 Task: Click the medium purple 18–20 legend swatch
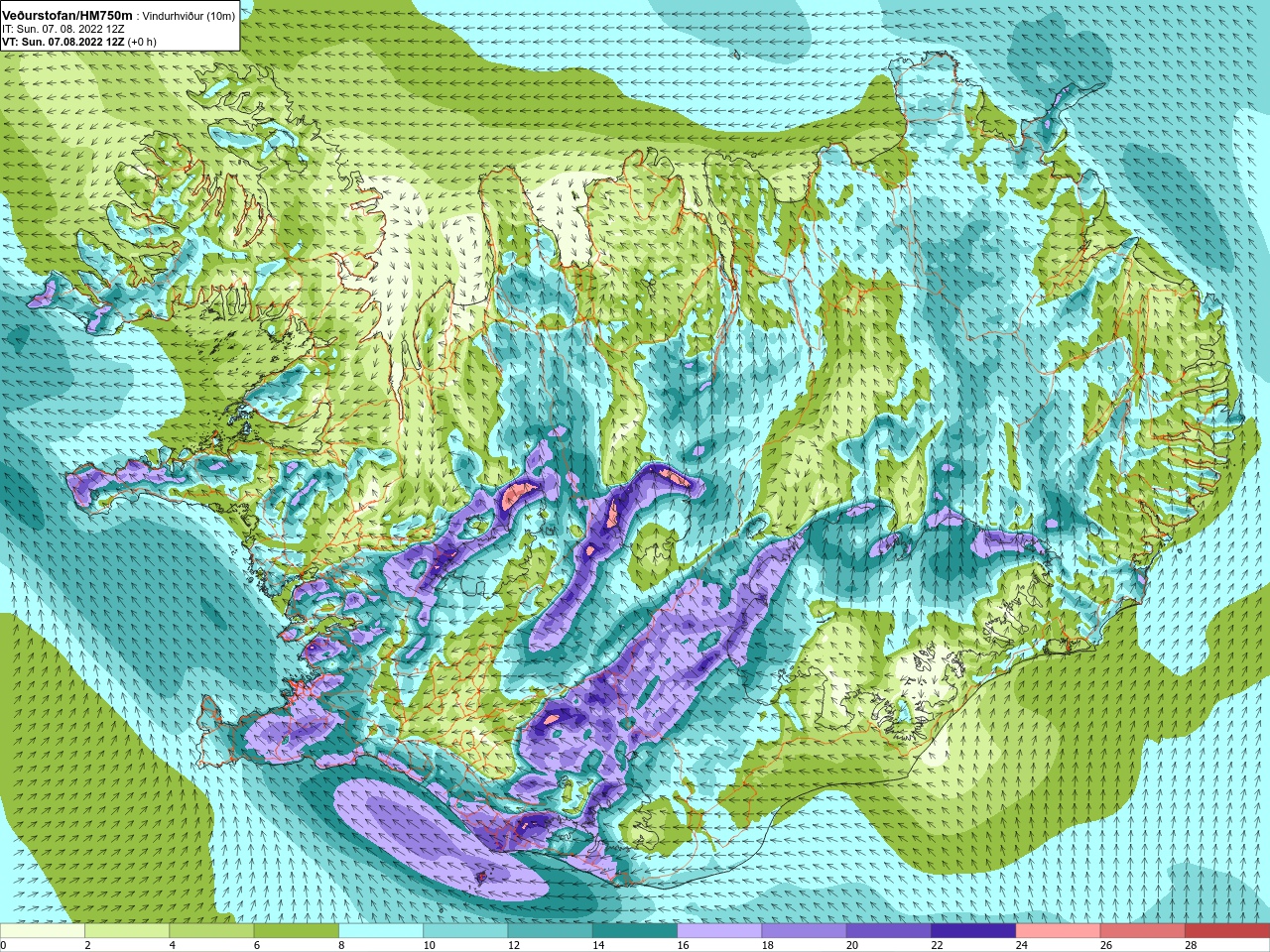coord(805,931)
